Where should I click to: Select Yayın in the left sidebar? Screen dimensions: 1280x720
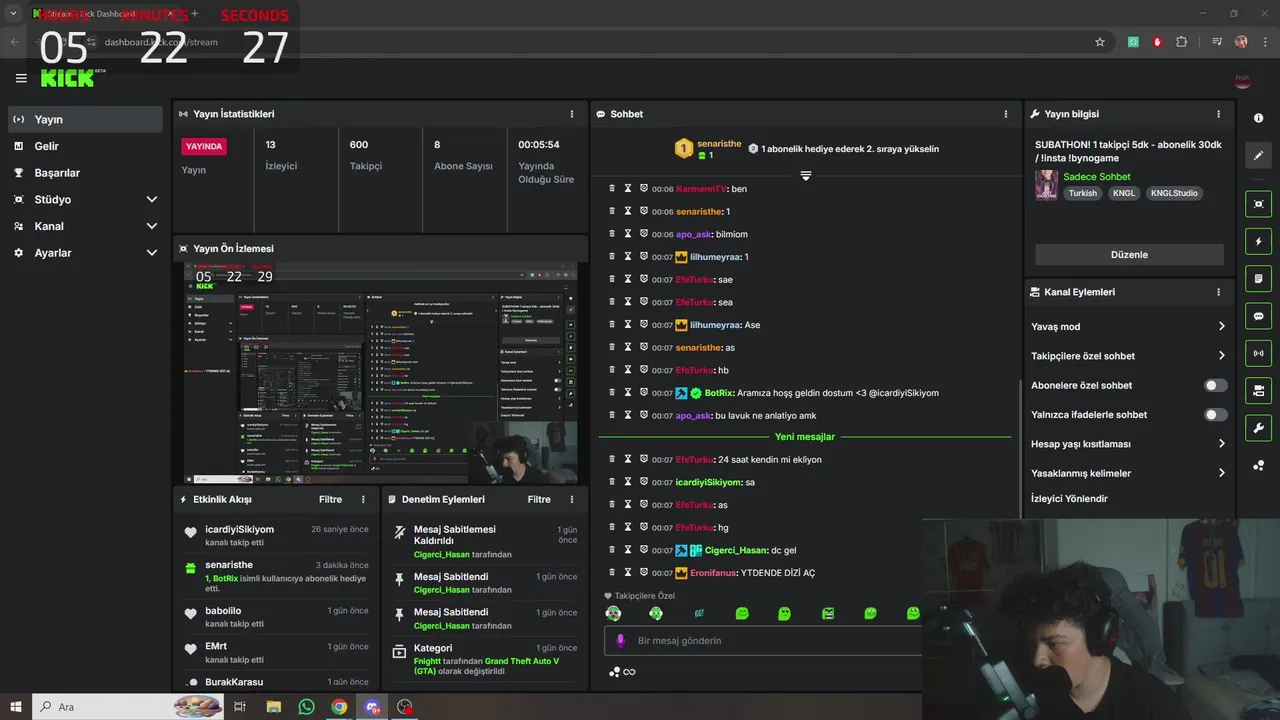[84, 119]
